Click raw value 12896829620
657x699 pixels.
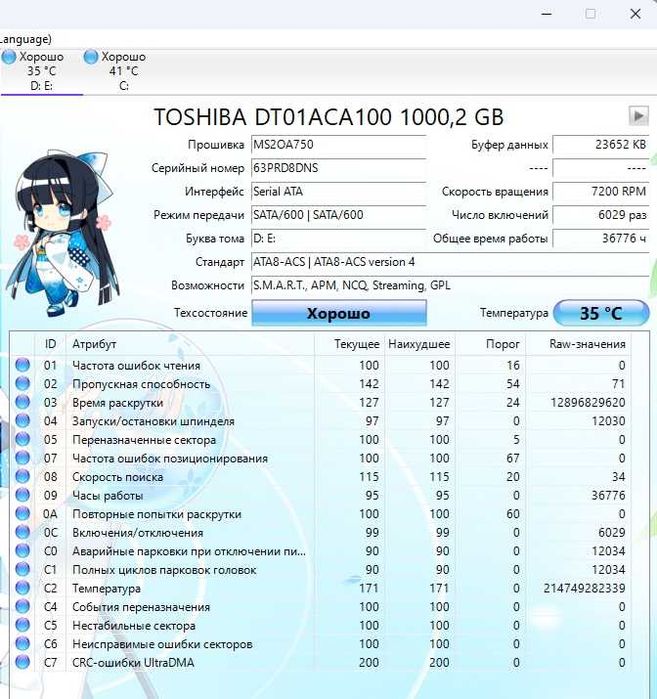(x=588, y=403)
